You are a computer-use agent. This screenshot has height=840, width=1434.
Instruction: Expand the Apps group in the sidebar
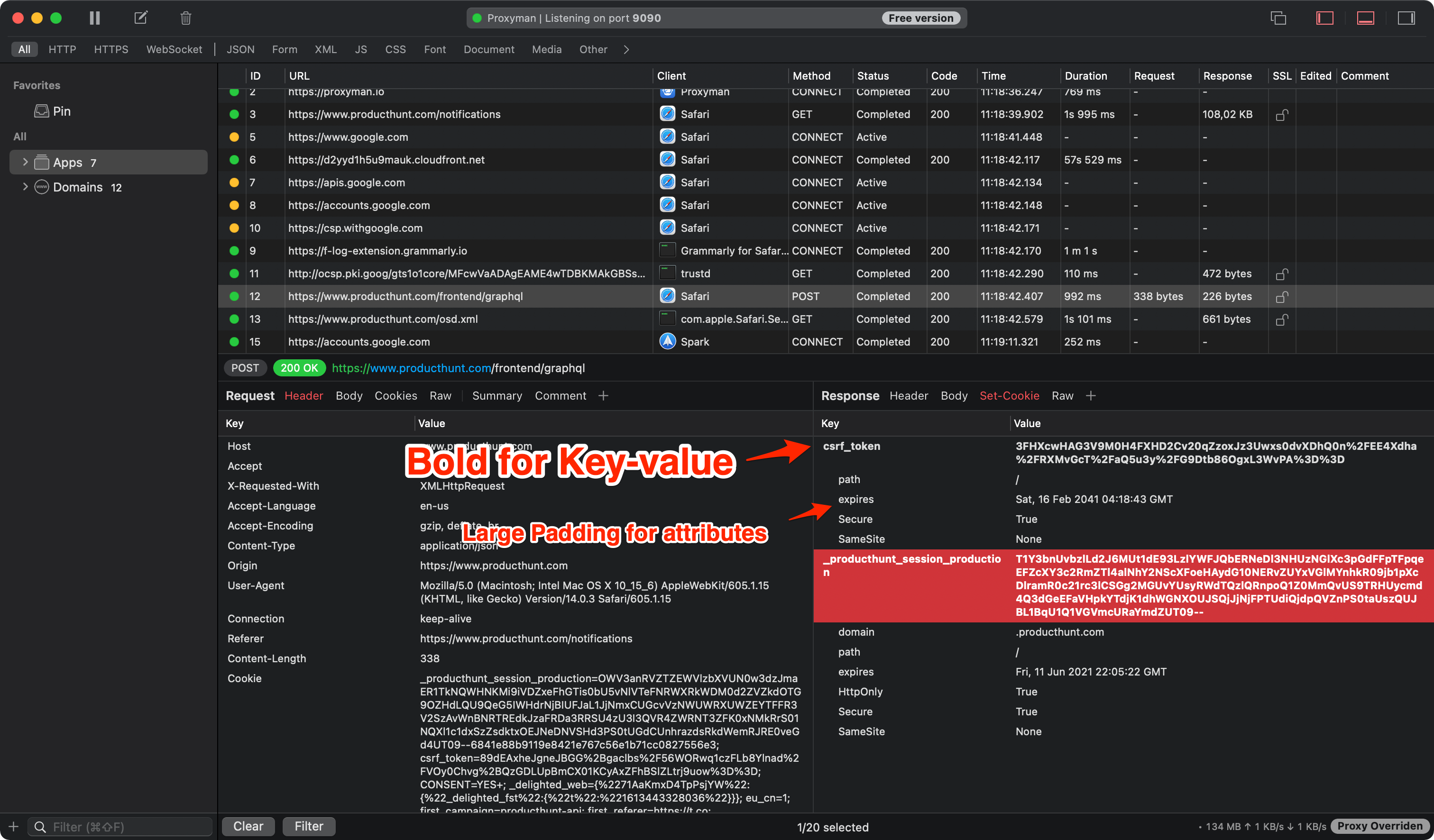coord(25,162)
